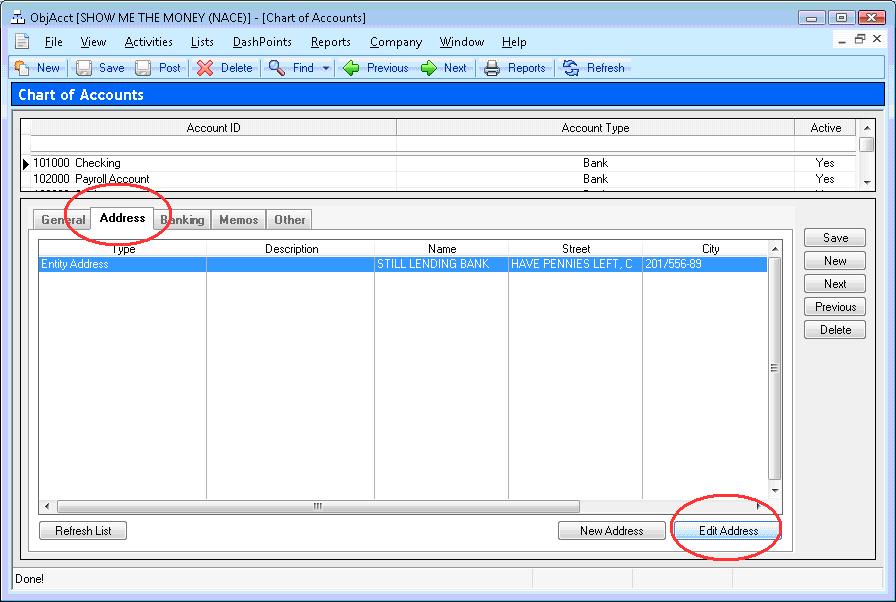Viewport: 896px width, 602px height.
Task: Open Reports using the printer icon
Action: 492,68
